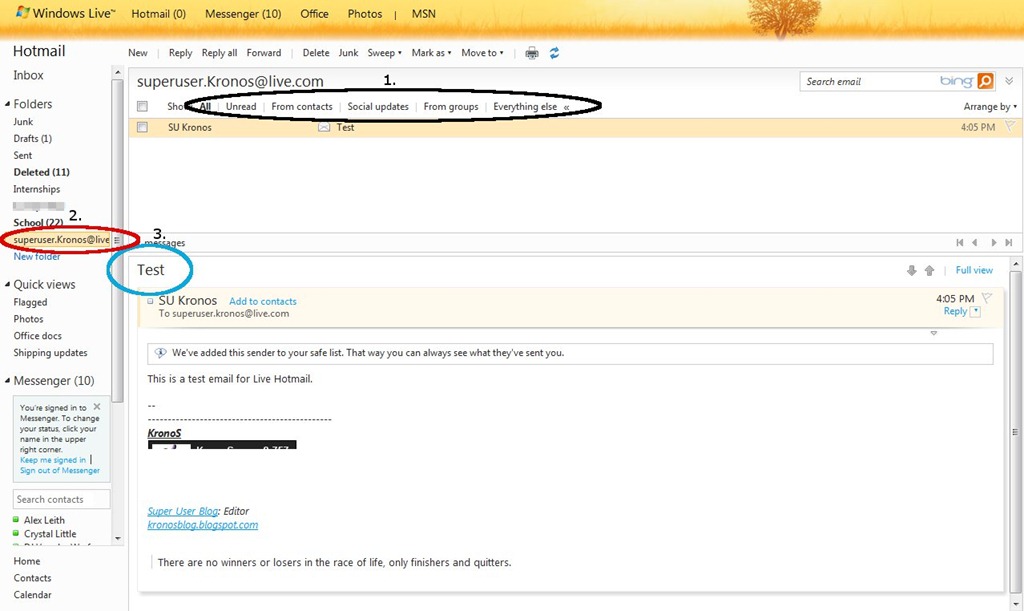
Task: Click Add to contacts link
Action: coord(263,302)
